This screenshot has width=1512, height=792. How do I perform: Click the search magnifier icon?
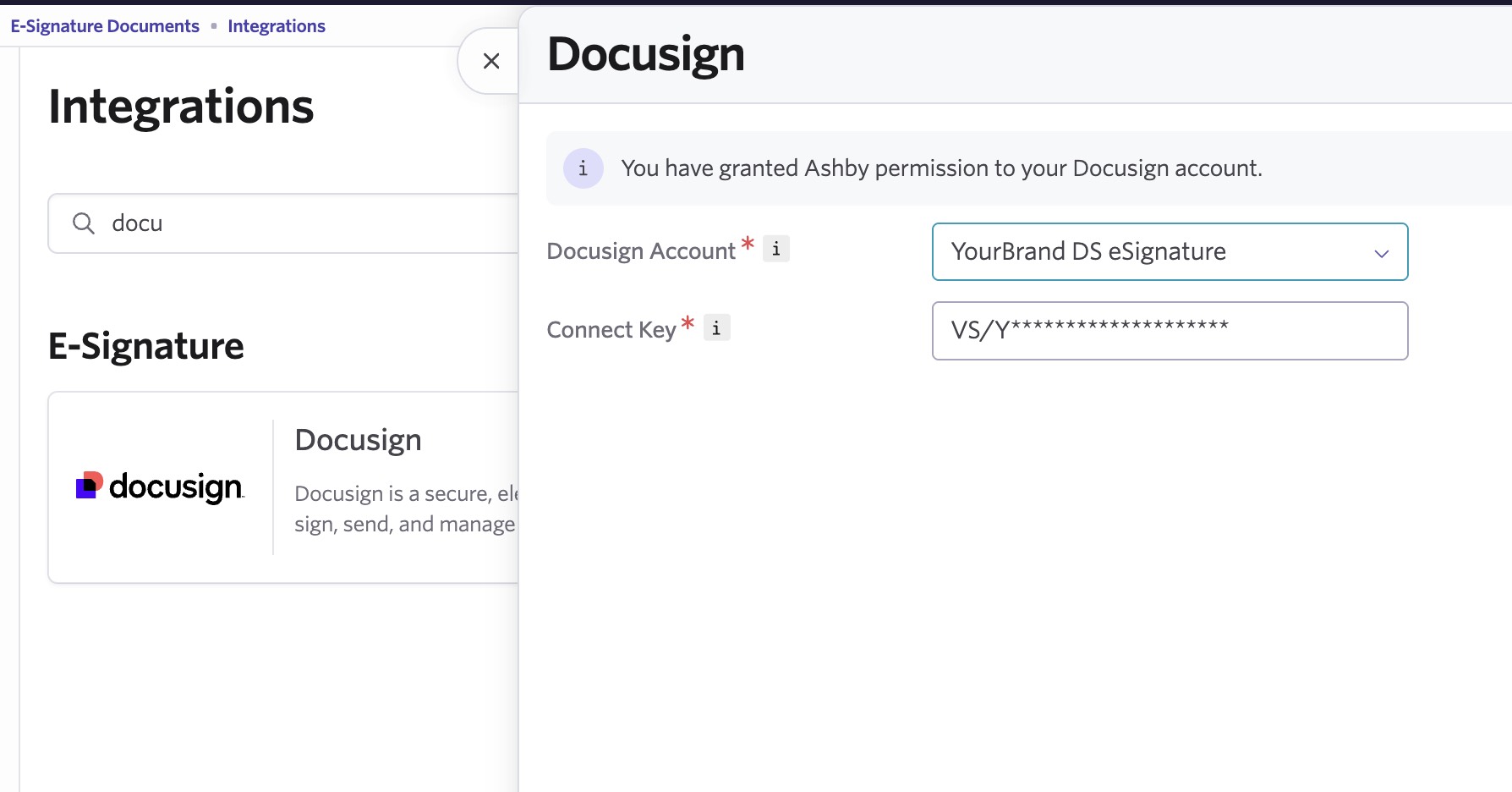click(84, 223)
